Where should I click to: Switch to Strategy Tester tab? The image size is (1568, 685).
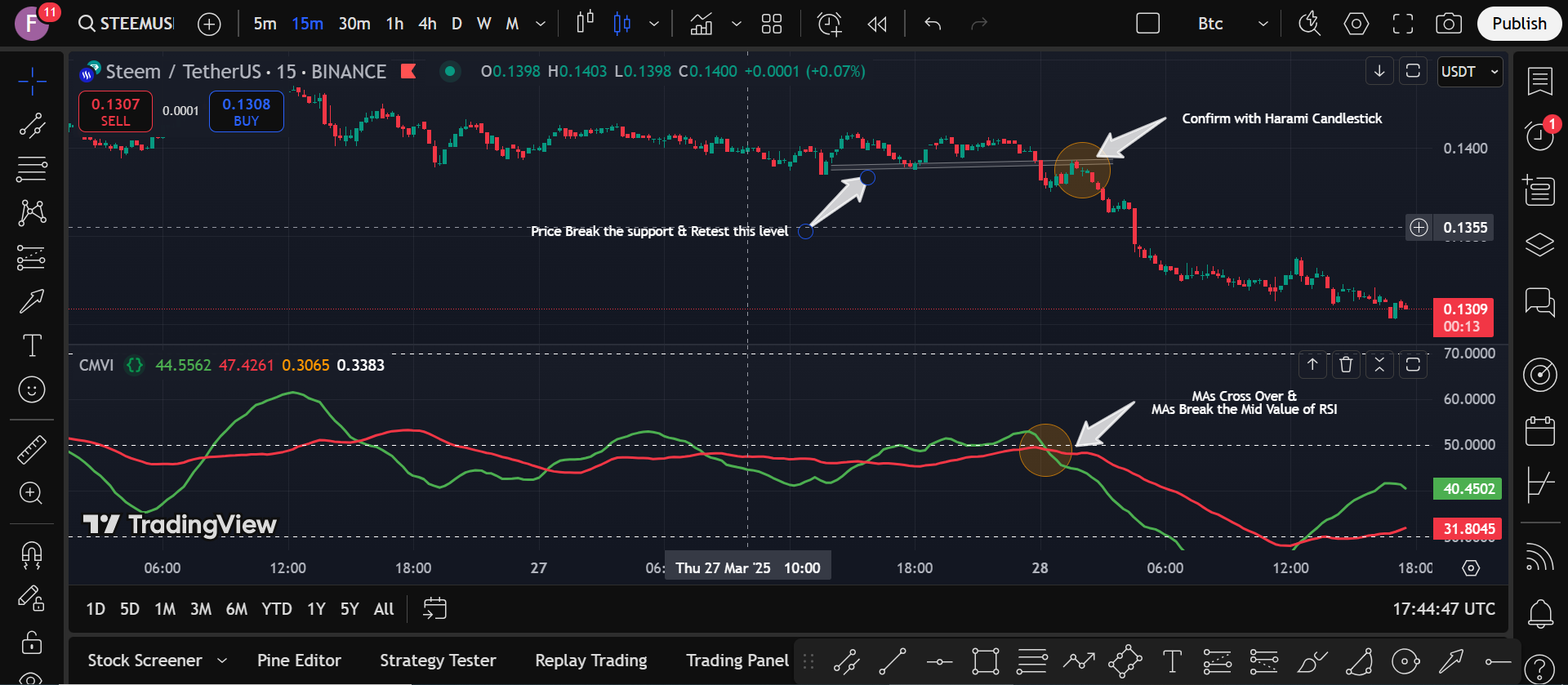[438, 661]
